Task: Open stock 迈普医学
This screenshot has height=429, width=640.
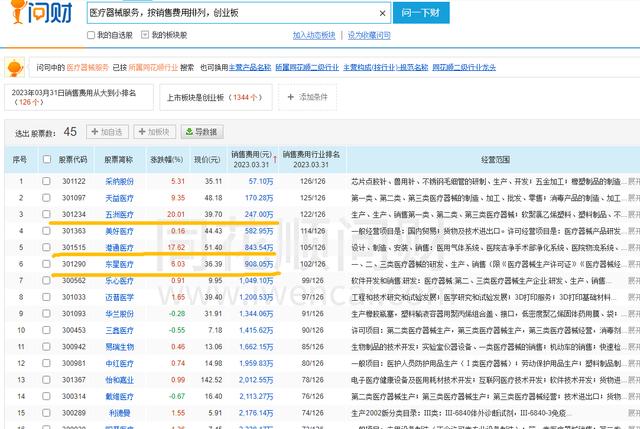Action: 119,297
